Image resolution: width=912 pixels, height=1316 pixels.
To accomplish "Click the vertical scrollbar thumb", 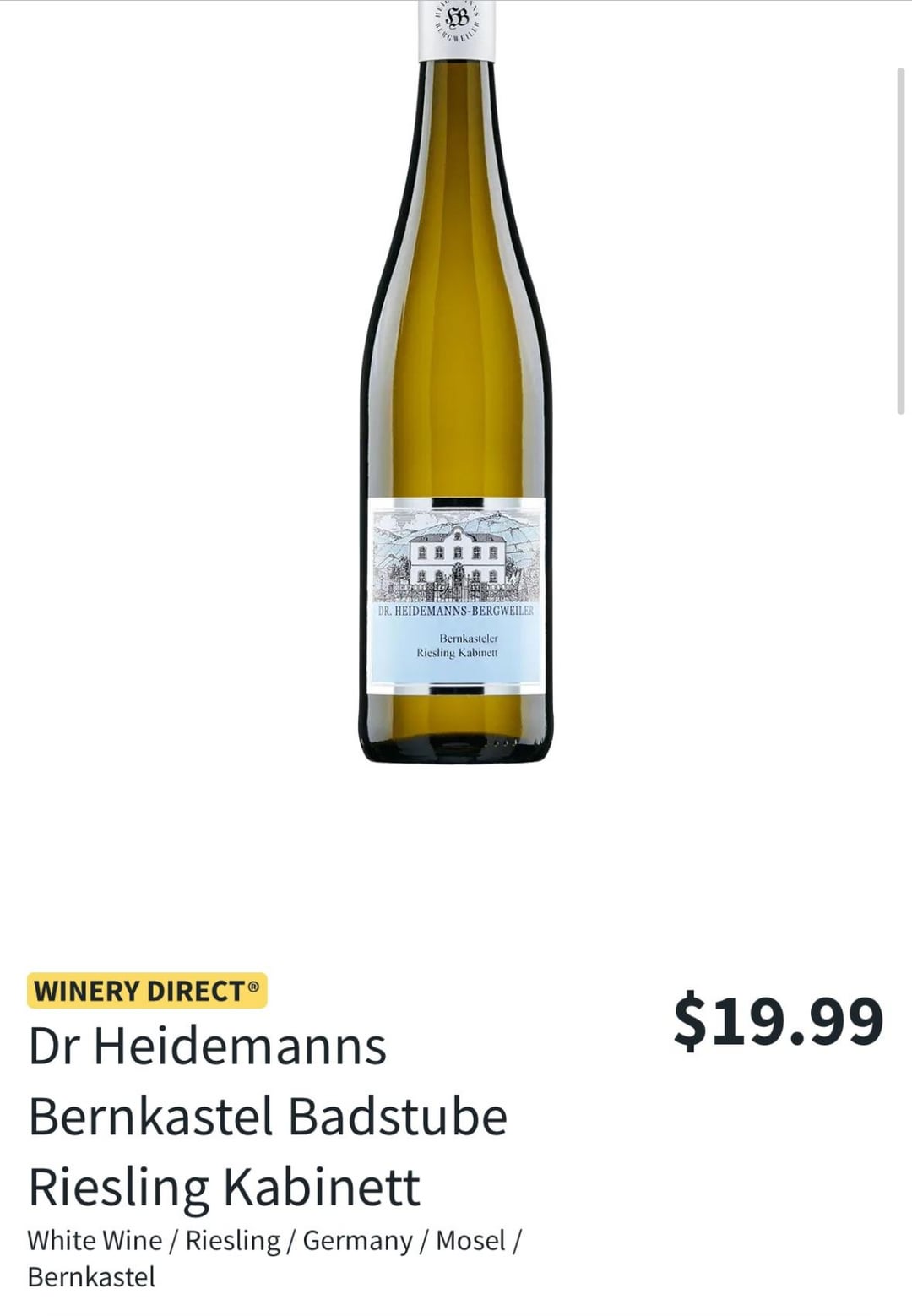I will (900, 241).
